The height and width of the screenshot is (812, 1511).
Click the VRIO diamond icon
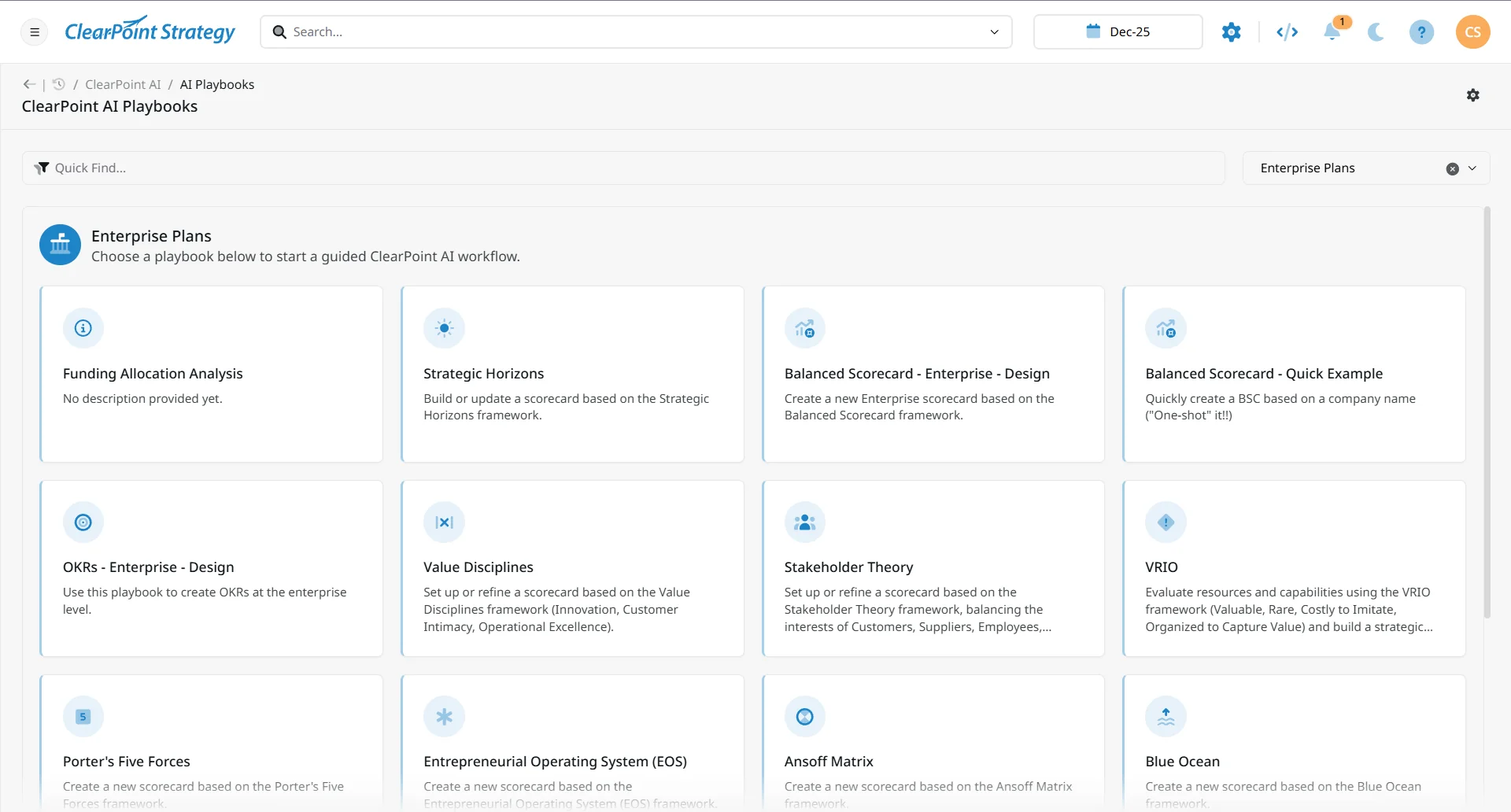pyautogui.click(x=1166, y=522)
